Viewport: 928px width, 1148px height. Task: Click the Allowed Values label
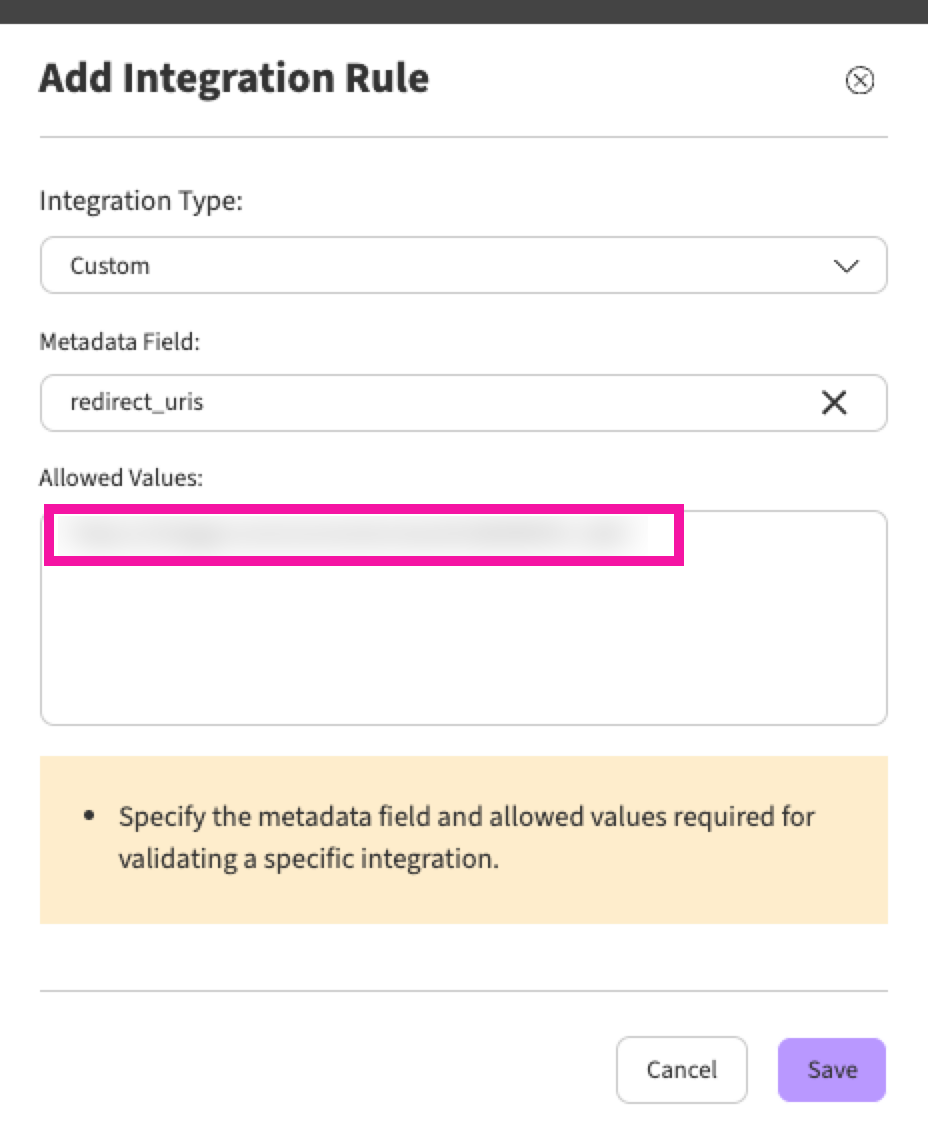click(x=121, y=477)
